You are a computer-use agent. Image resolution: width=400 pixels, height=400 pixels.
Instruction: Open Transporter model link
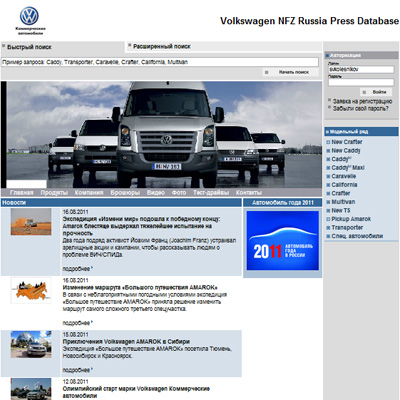[x=347, y=227]
